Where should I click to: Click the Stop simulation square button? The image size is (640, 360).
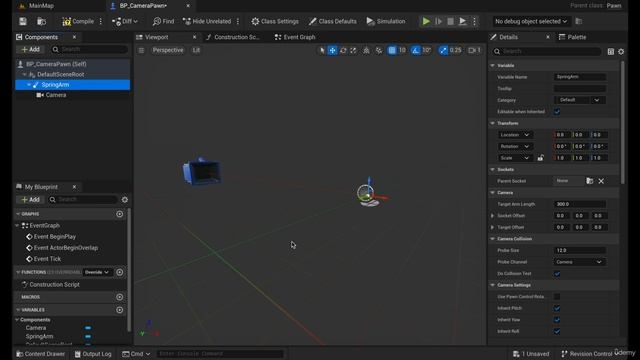[450, 21]
